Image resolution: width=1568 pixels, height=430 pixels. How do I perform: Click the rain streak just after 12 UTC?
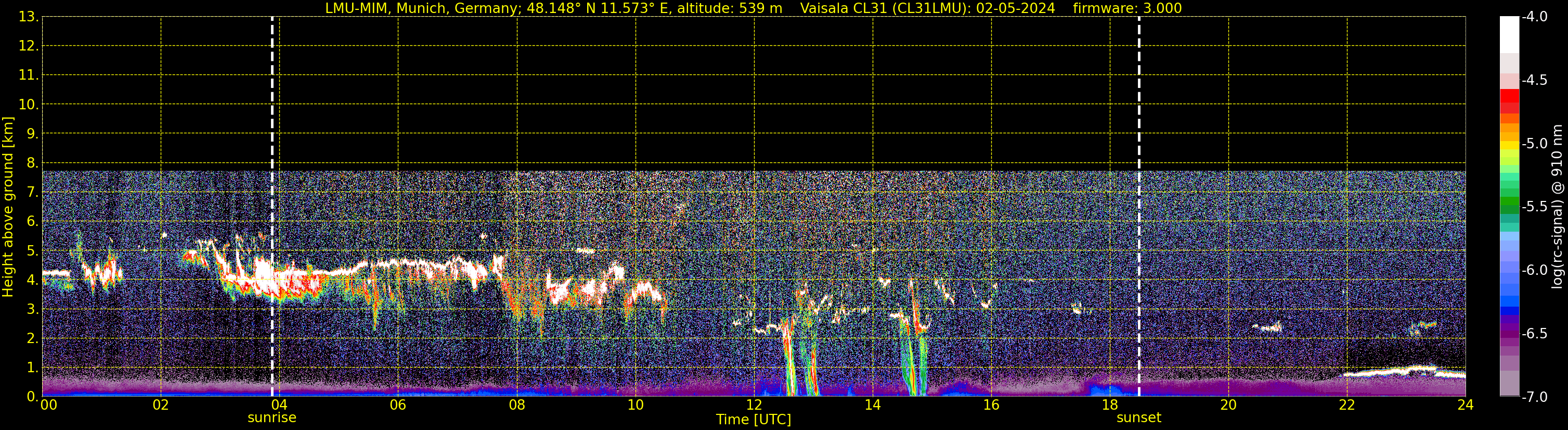coord(789,359)
